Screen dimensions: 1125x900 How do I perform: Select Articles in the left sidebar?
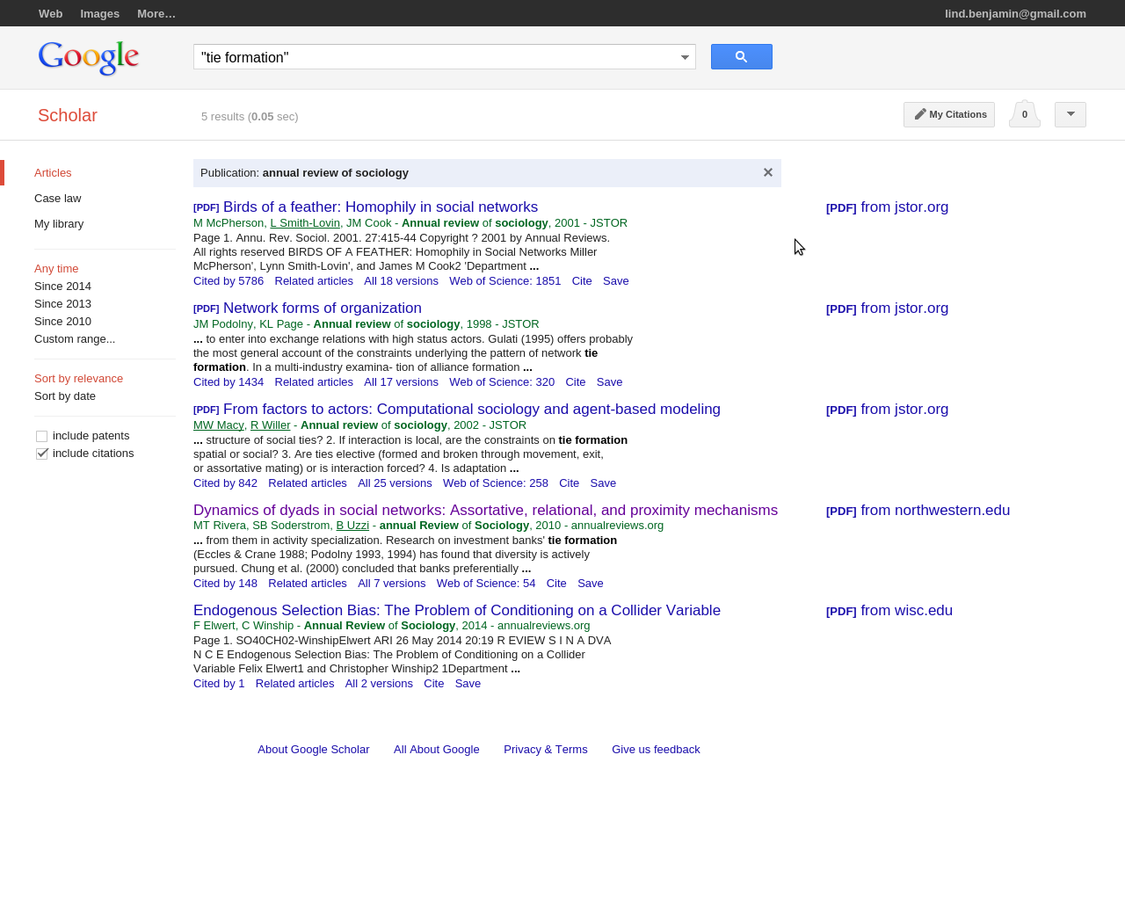[53, 173]
